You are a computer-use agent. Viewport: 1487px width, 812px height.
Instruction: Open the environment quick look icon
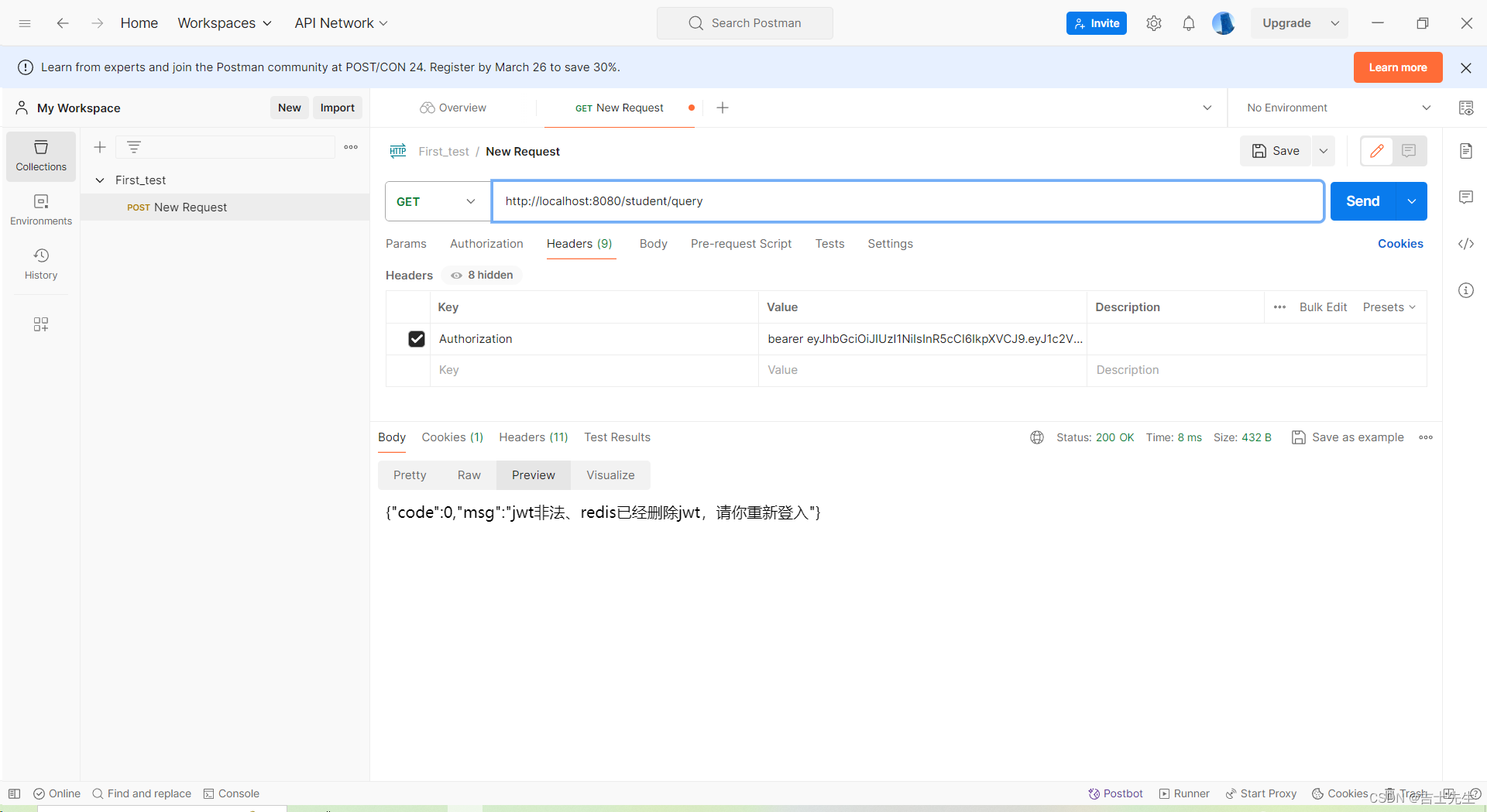click(x=1466, y=108)
